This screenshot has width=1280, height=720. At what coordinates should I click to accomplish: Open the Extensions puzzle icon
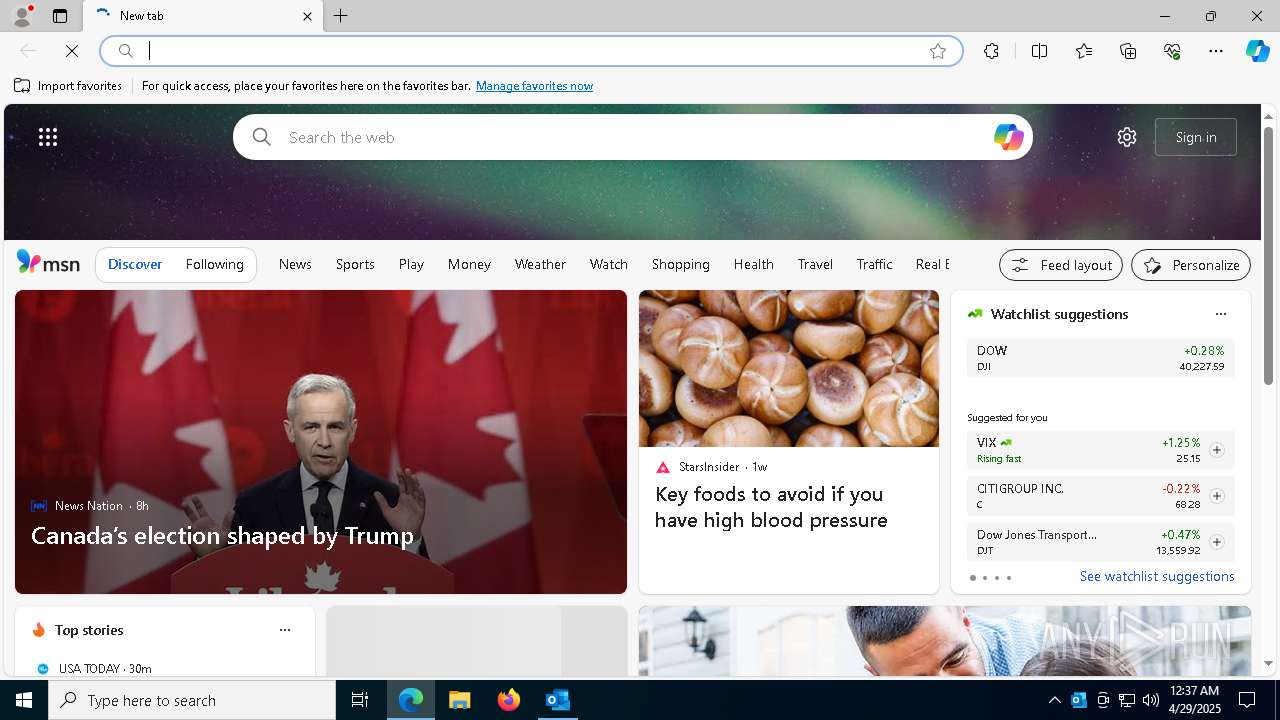tap(991, 51)
